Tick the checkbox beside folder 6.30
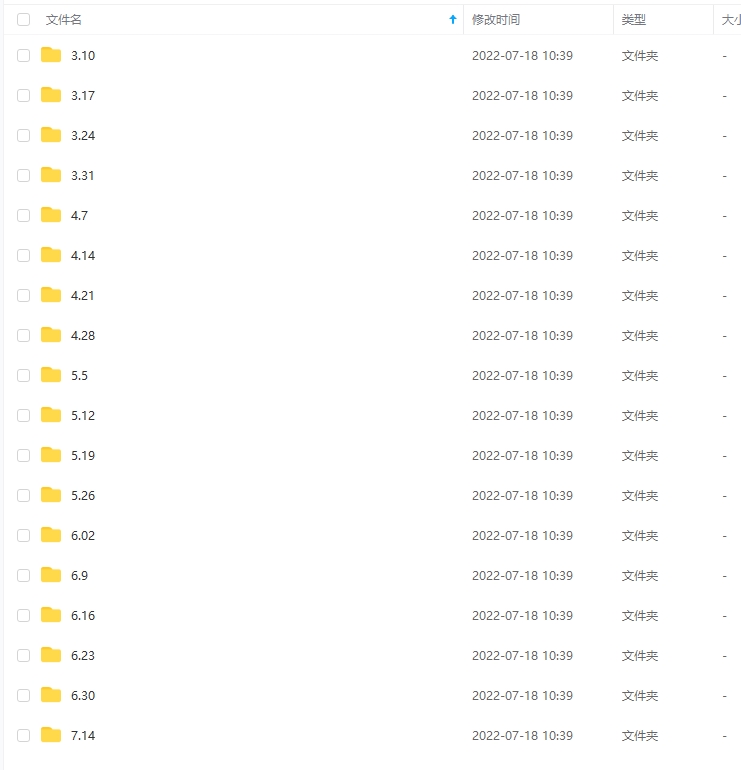Viewport: 741px width, 770px height. (x=24, y=696)
